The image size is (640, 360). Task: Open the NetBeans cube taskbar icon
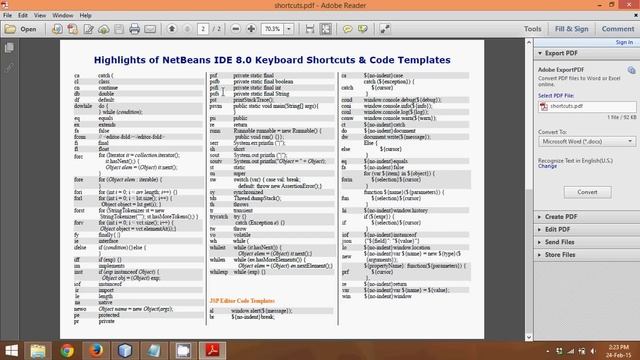[124, 351]
